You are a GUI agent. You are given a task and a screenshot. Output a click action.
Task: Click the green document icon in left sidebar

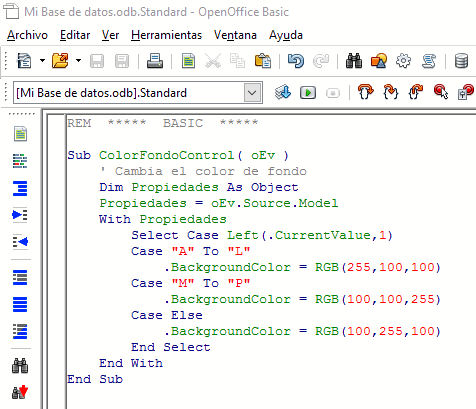coord(20,134)
